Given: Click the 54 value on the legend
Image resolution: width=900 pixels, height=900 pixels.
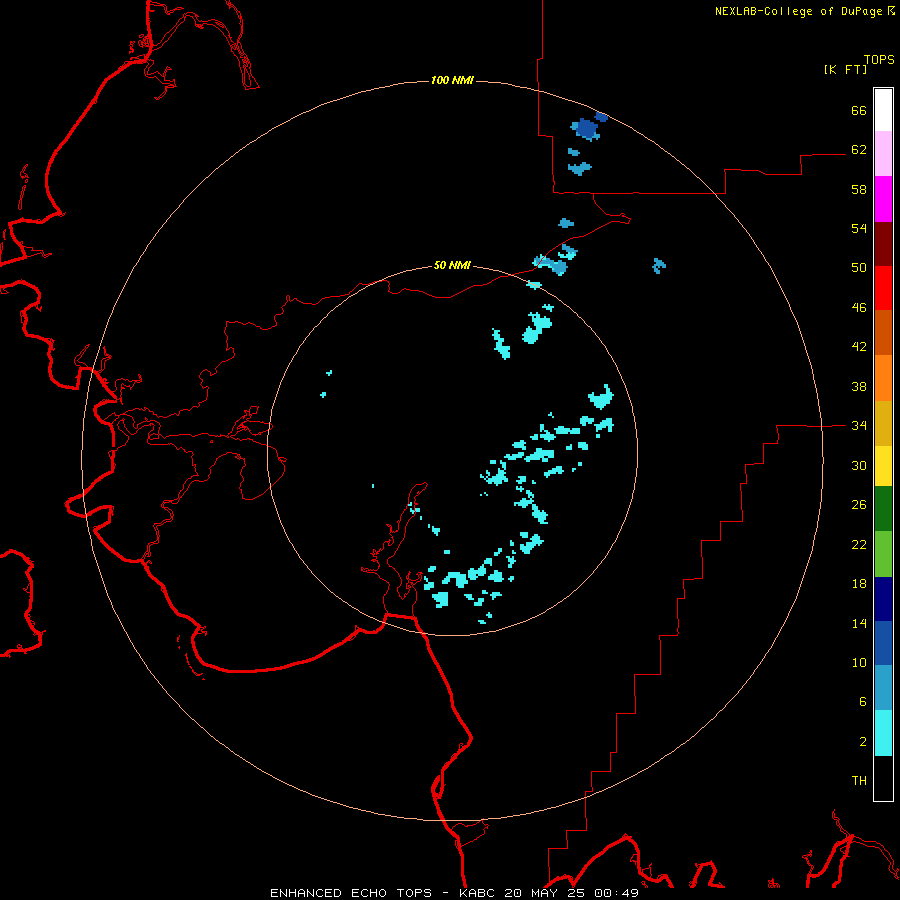Looking at the screenshot, I should point(859,228).
